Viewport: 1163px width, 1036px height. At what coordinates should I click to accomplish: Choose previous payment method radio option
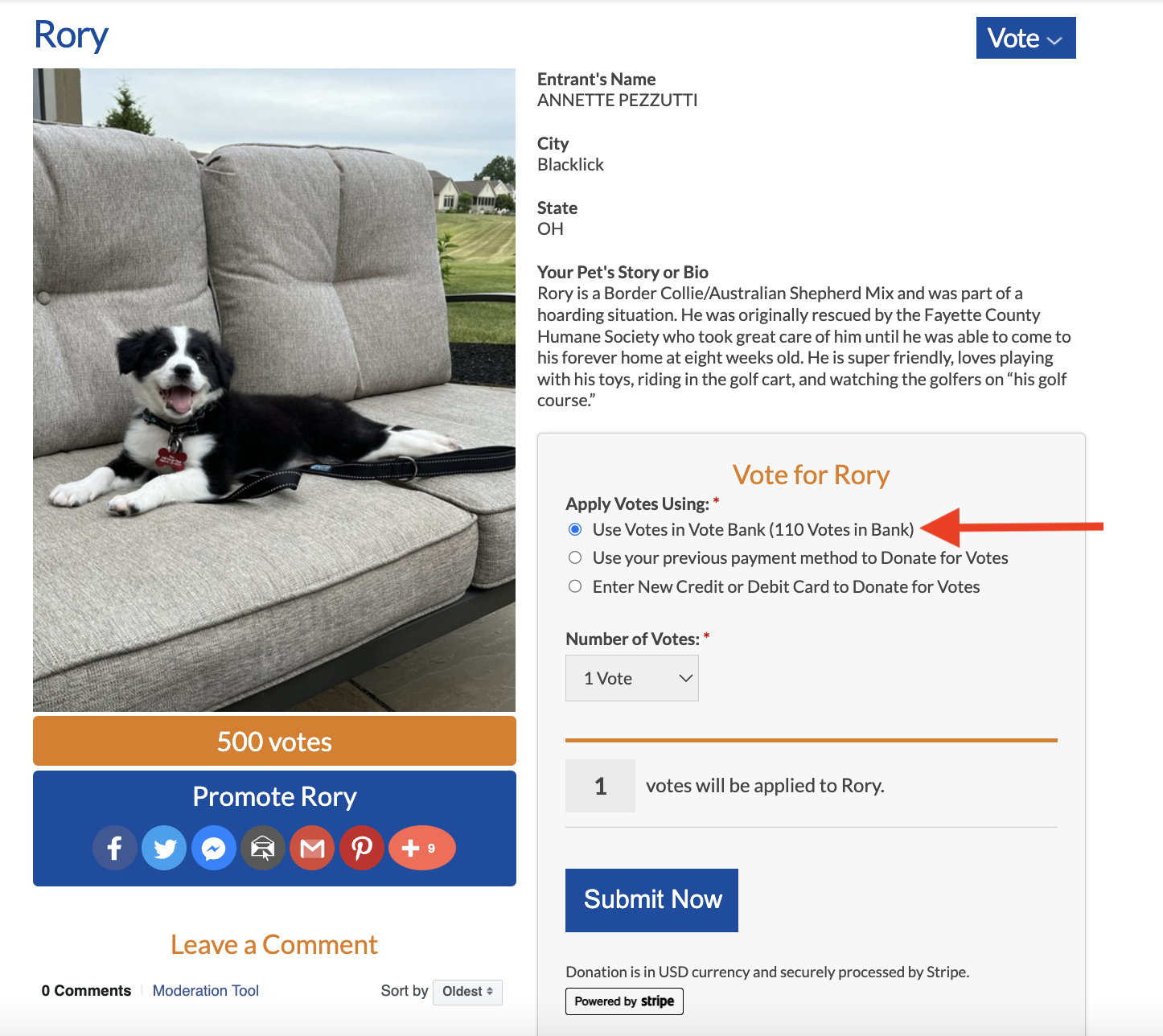coord(575,558)
